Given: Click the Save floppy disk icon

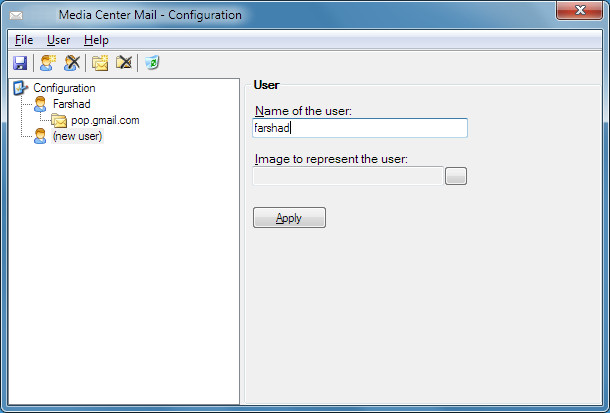Looking at the screenshot, I should 20,63.
